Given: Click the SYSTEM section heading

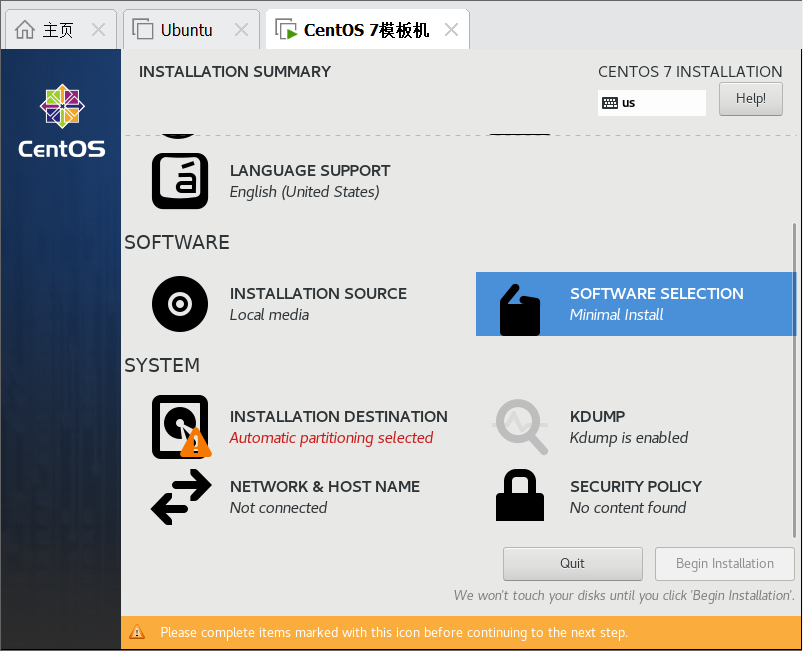Looking at the screenshot, I should click(162, 365).
